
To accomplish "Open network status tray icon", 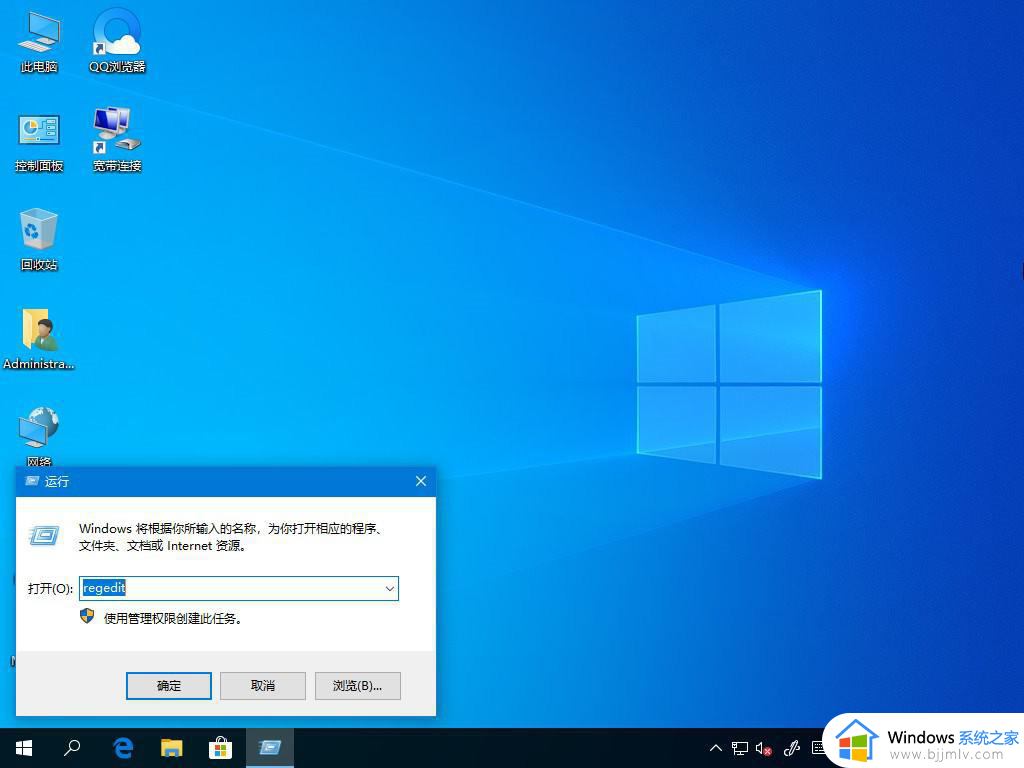I will pos(739,748).
